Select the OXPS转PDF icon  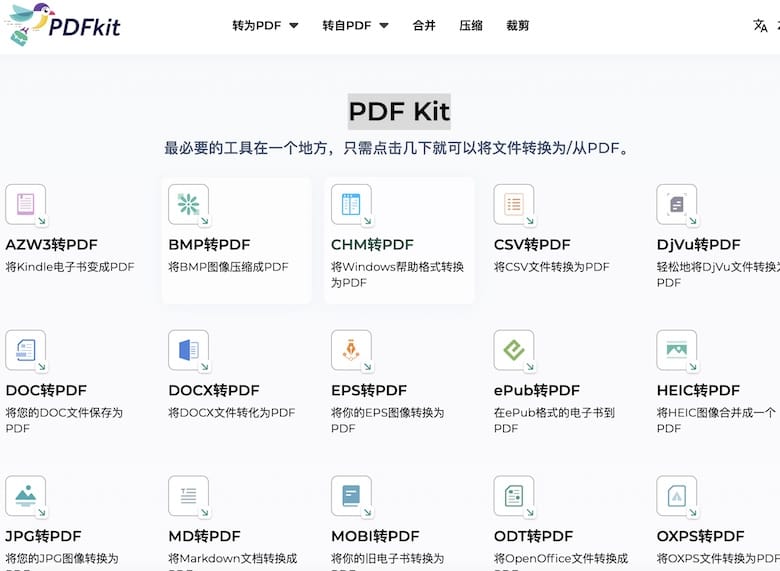(677, 496)
